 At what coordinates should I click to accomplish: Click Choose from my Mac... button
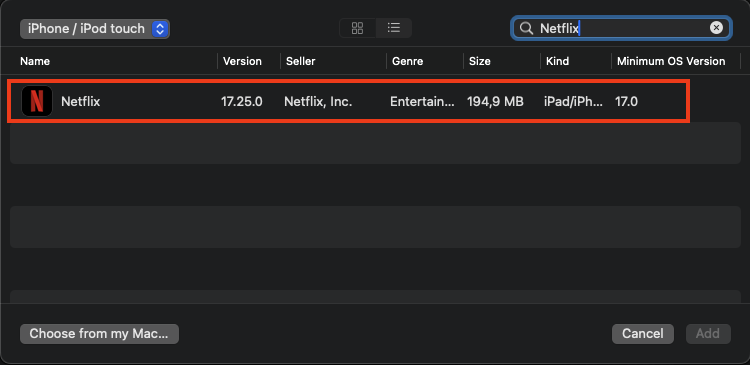click(99, 333)
